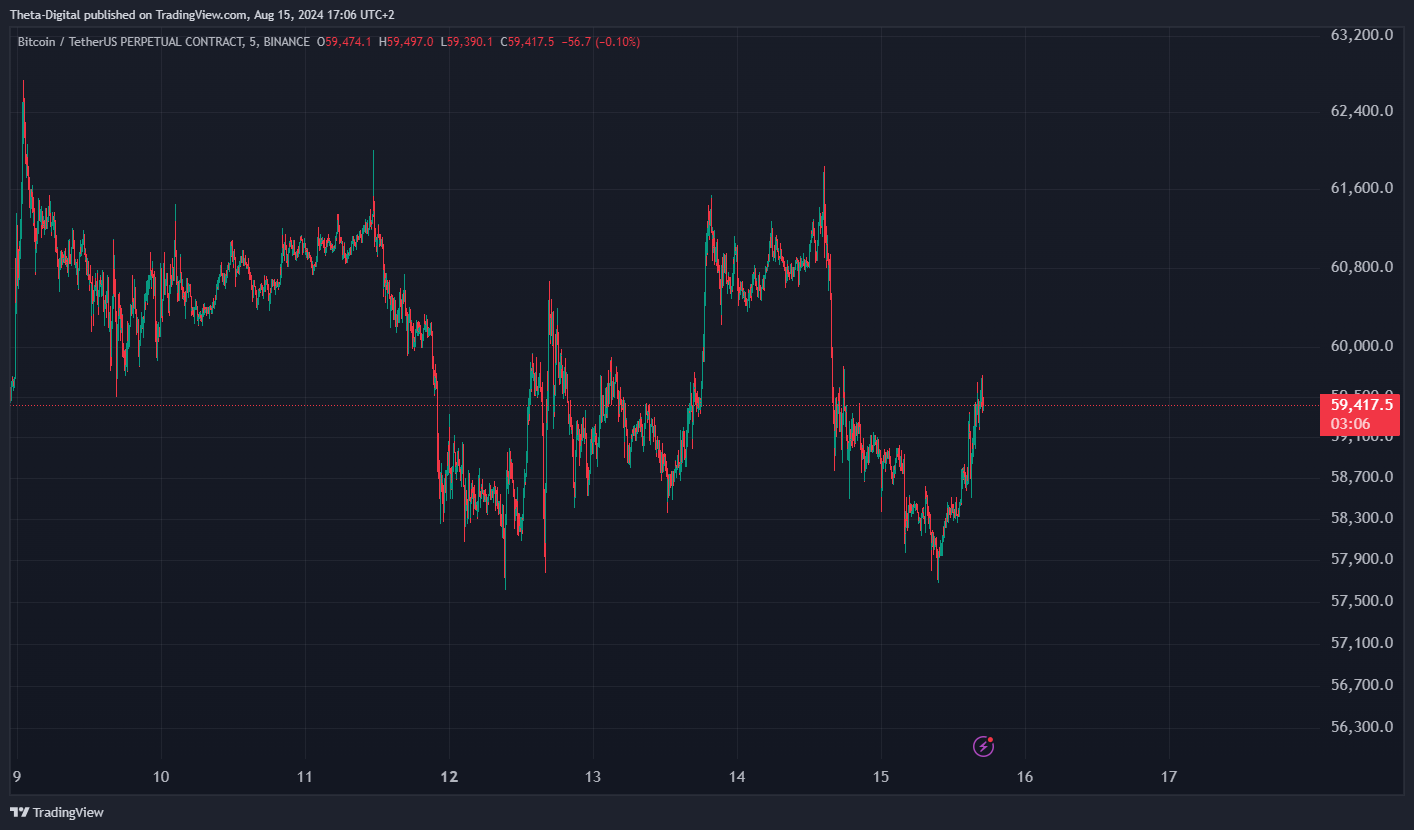The height and width of the screenshot is (830, 1414).
Task: Click the 58,700.0 price axis label
Action: coord(1362,476)
